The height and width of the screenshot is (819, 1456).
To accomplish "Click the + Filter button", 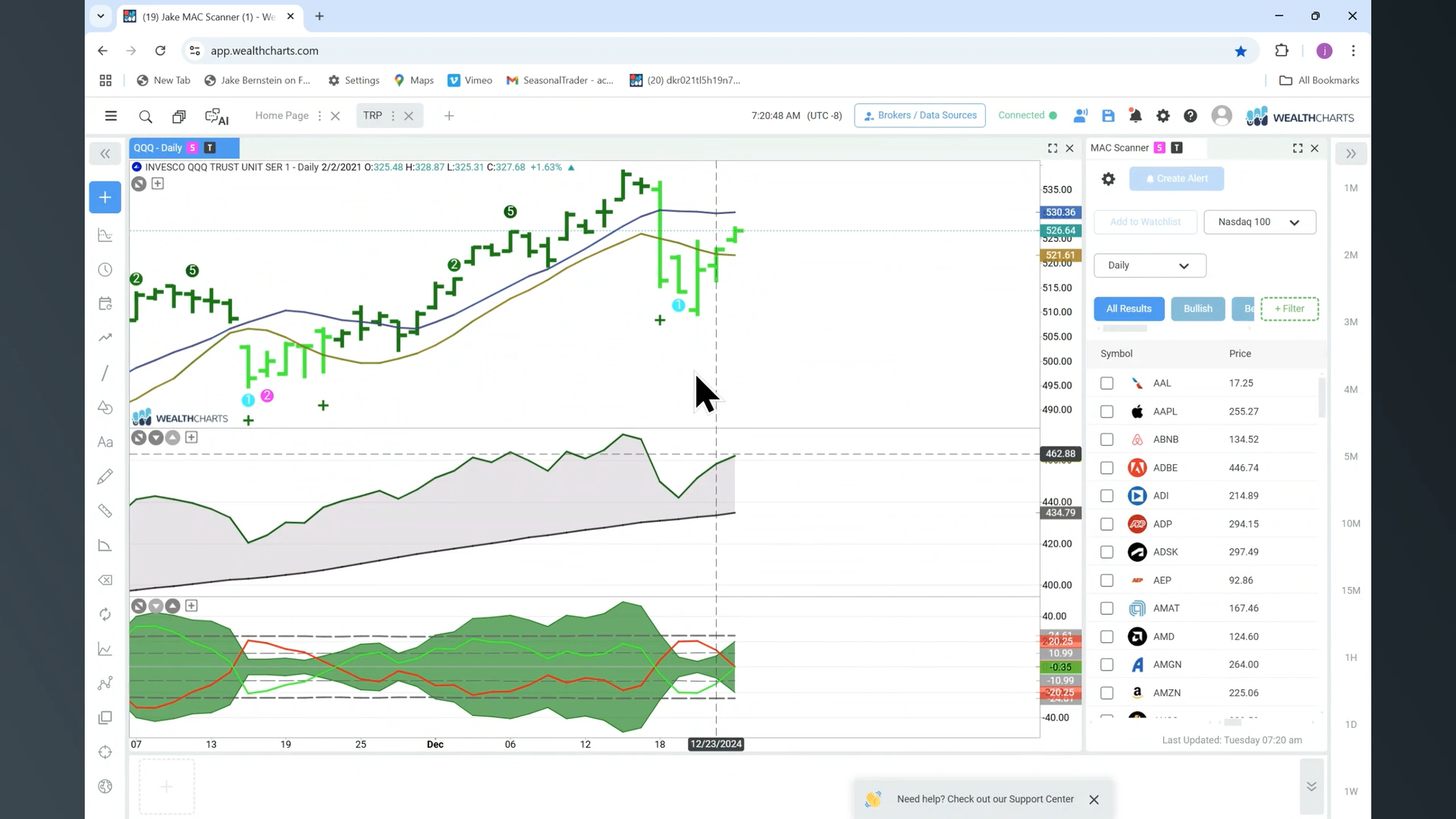I will 1289,309.
